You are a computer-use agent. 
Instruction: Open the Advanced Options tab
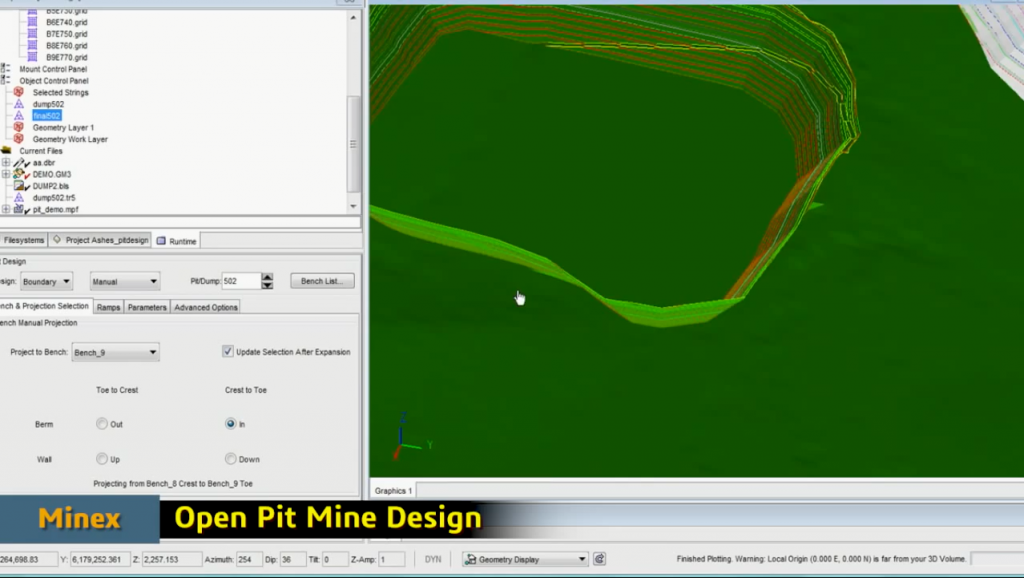point(206,307)
